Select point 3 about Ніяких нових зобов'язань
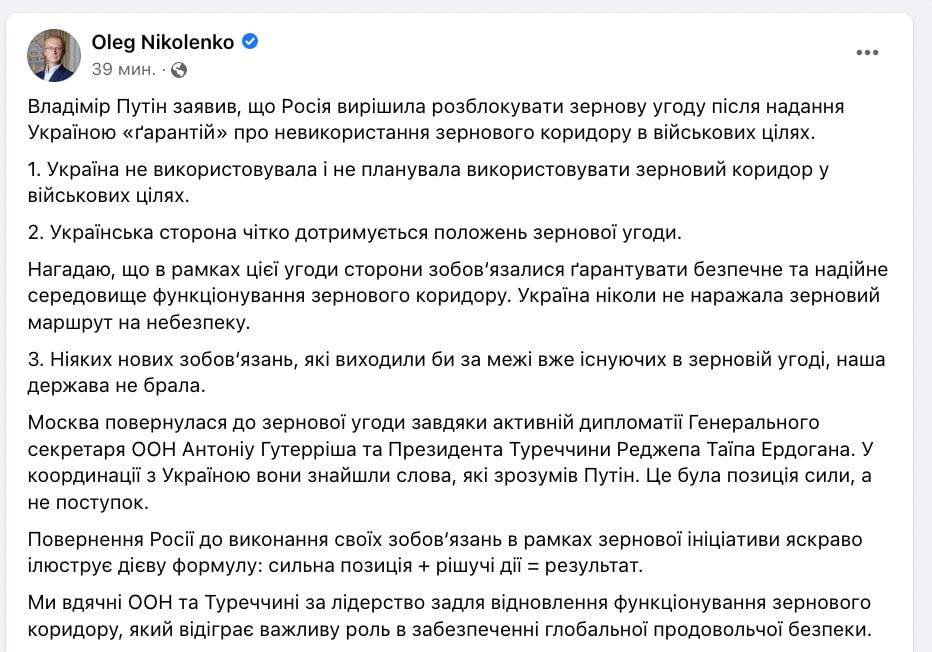Image resolution: width=932 pixels, height=652 pixels. point(456,372)
